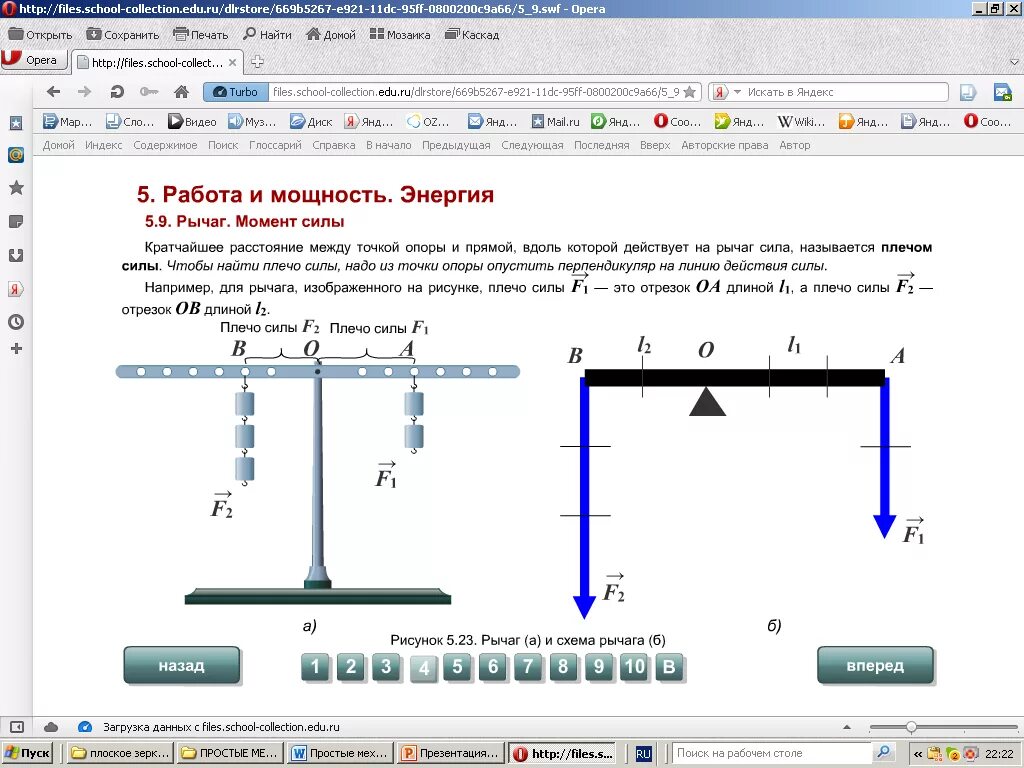Click the Opera menu button
This screenshot has width=1024, height=768.
[34, 60]
